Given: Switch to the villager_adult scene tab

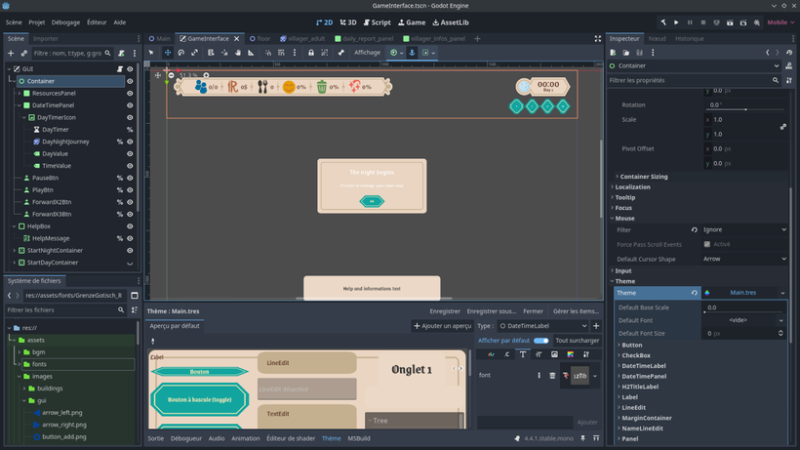Looking at the screenshot, I should click(302, 39).
